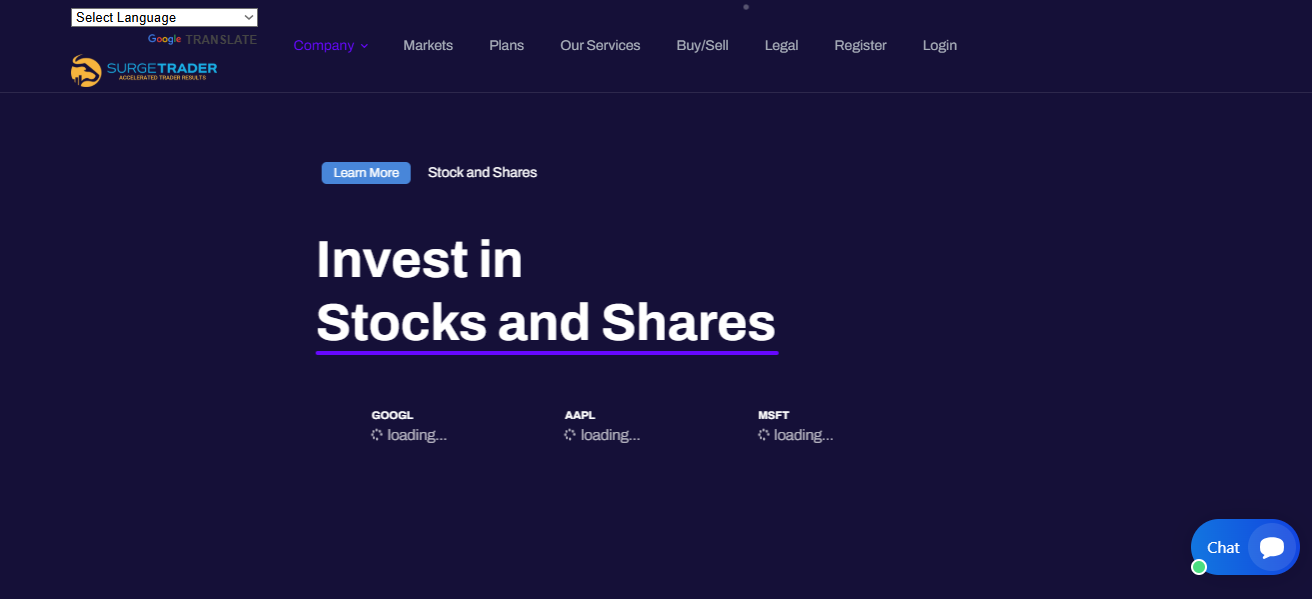1312x599 pixels.
Task: Go to the Markets menu item
Action: tap(428, 46)
